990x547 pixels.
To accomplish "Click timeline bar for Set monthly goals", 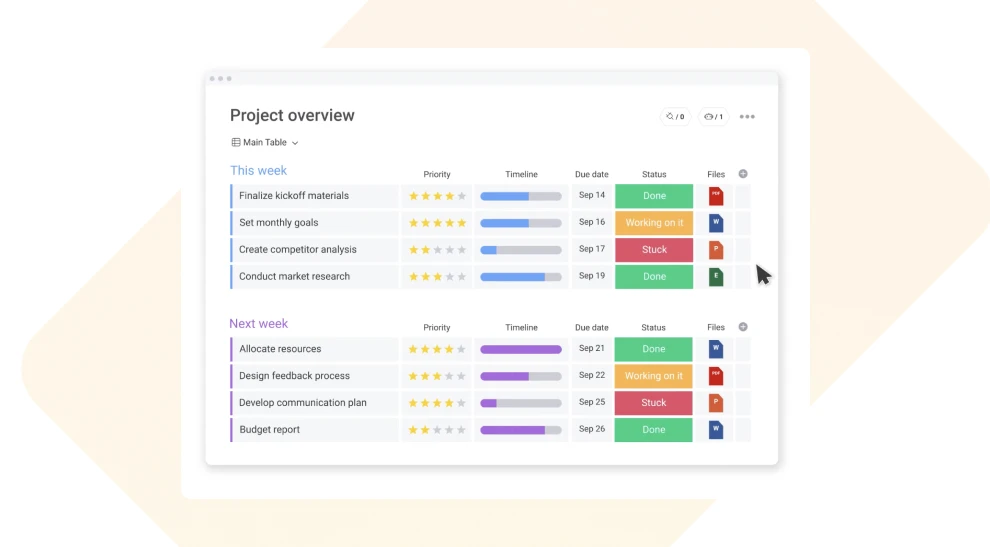I will click(x=521, y=223).
